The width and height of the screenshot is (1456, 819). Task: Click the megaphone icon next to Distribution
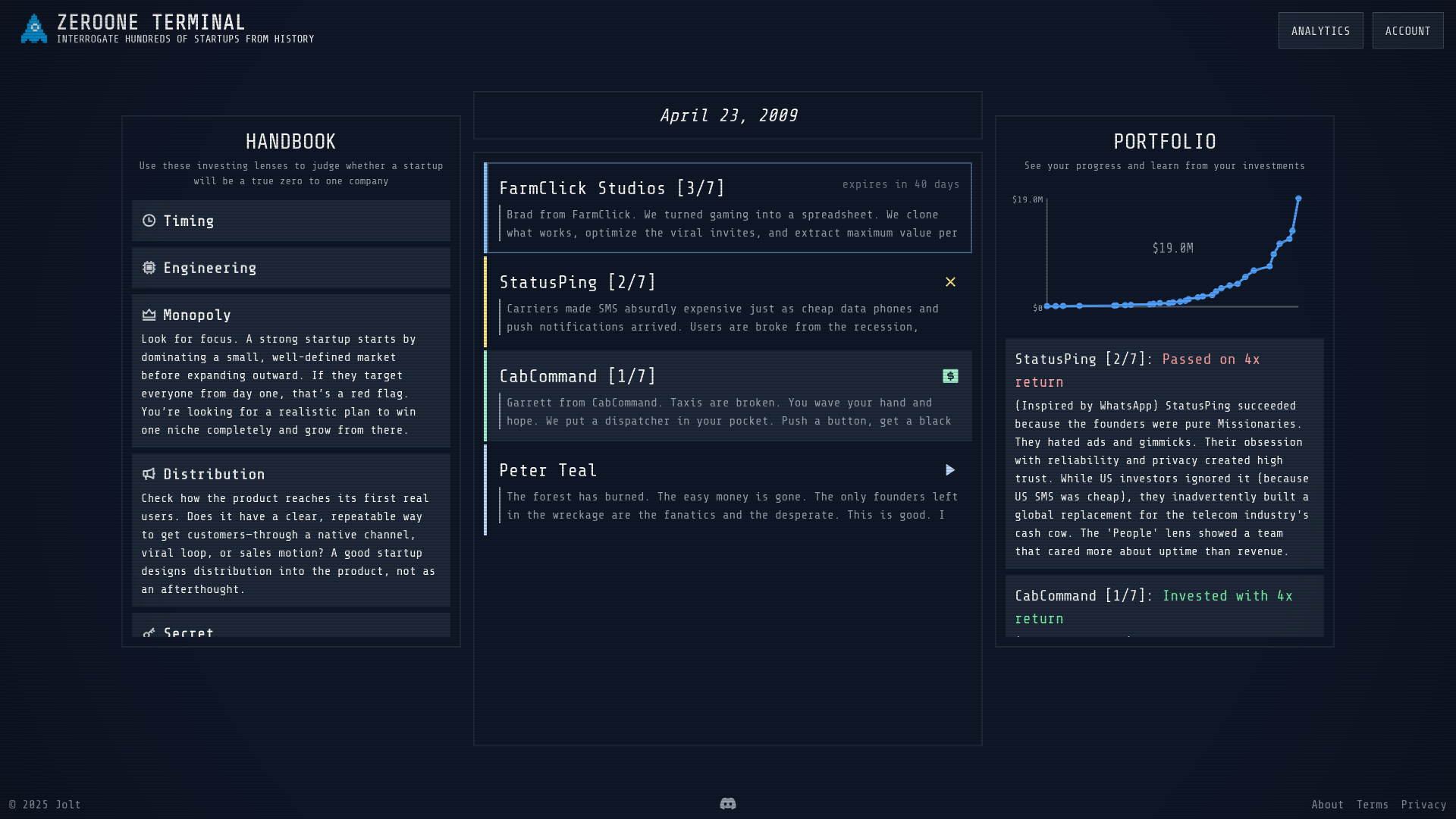pos(149,474)
